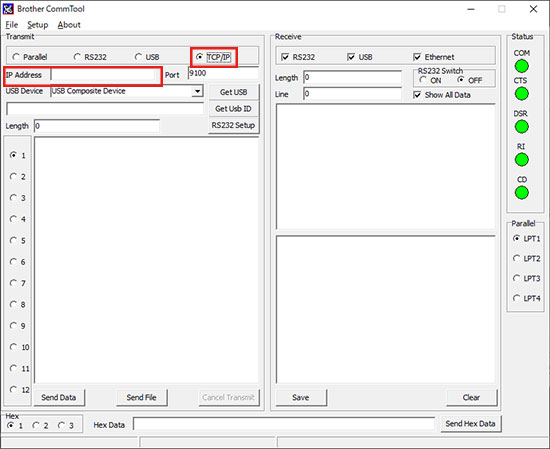Screen dimensions: 550x449
Task: Select transmit buffer 5 radio button
Action: [13, 240]
